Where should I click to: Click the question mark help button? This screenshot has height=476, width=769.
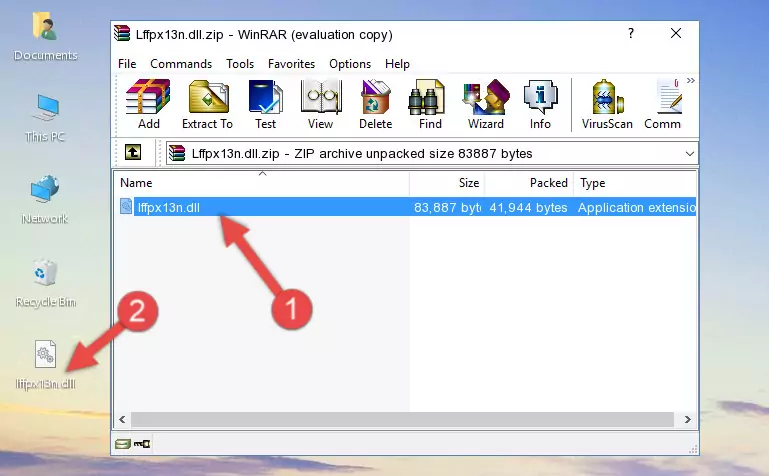(631, 33)
